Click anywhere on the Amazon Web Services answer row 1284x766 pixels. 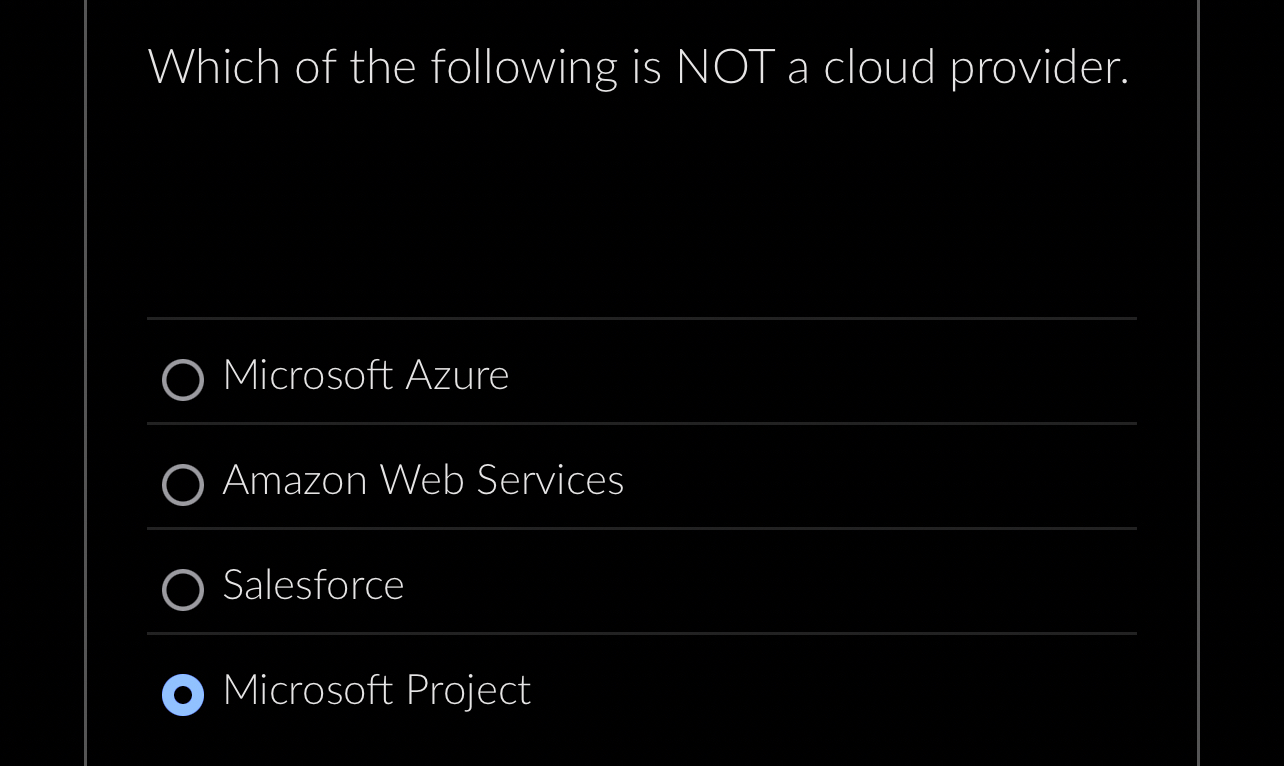click(x=640, y=482)
